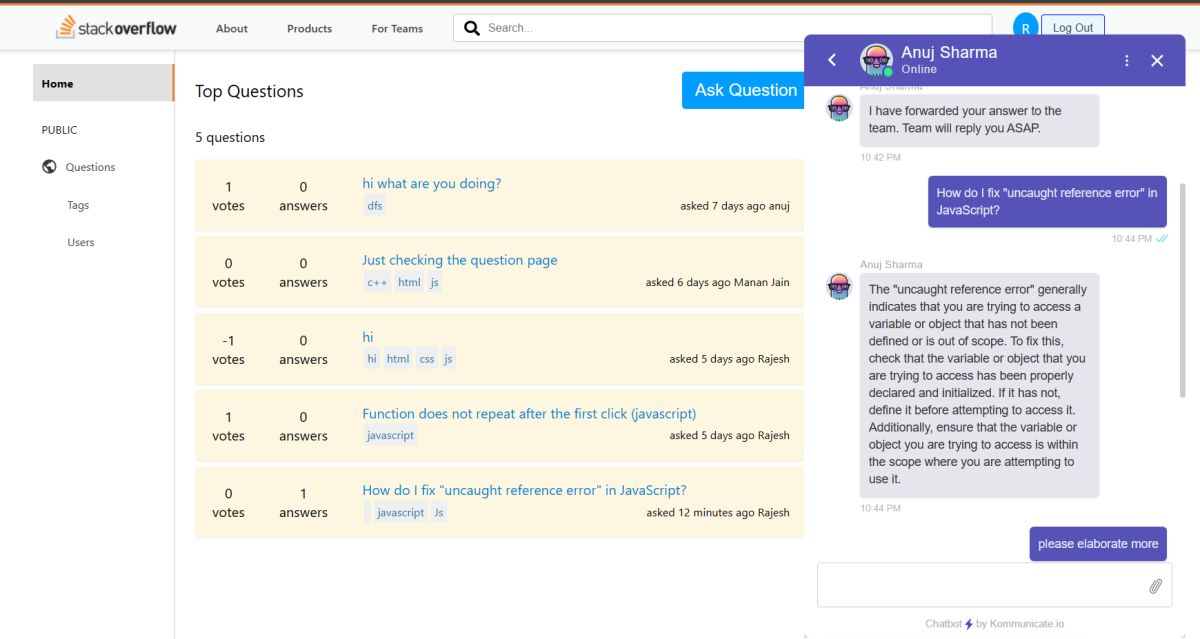1200x639 pixels.
Task: Click the chat conversation scrollbar
Action: click(1183, 290)
